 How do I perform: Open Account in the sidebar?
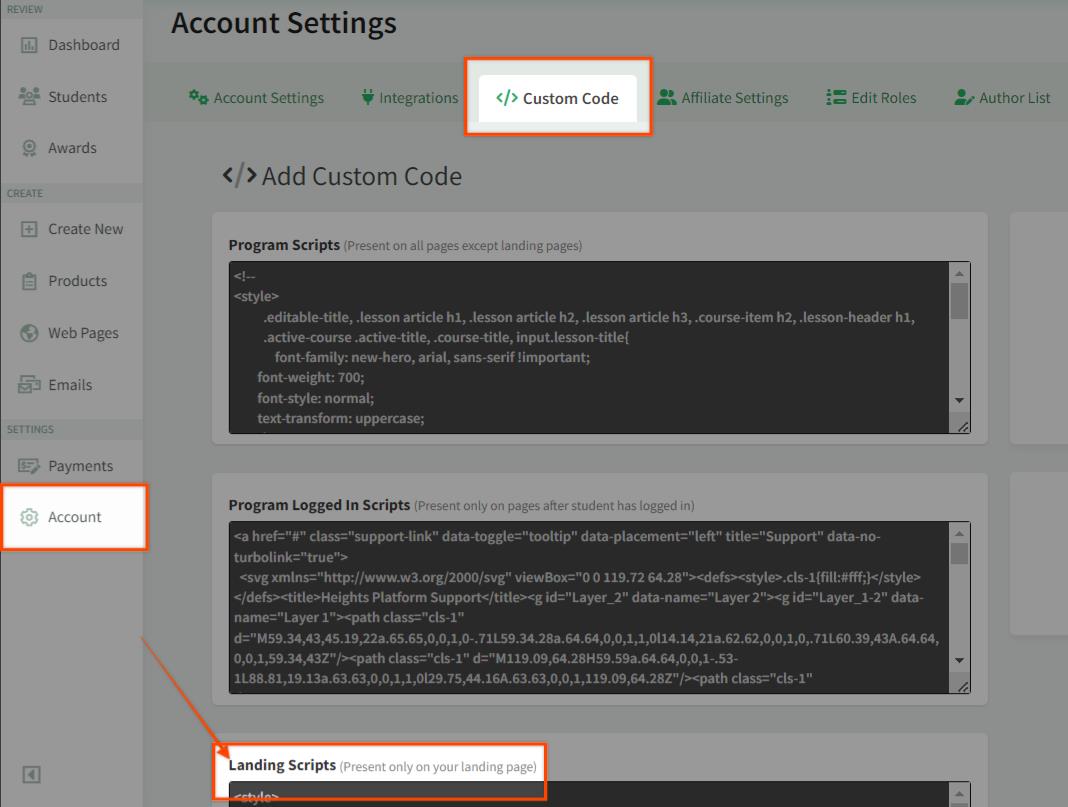(x=74, y=517)
